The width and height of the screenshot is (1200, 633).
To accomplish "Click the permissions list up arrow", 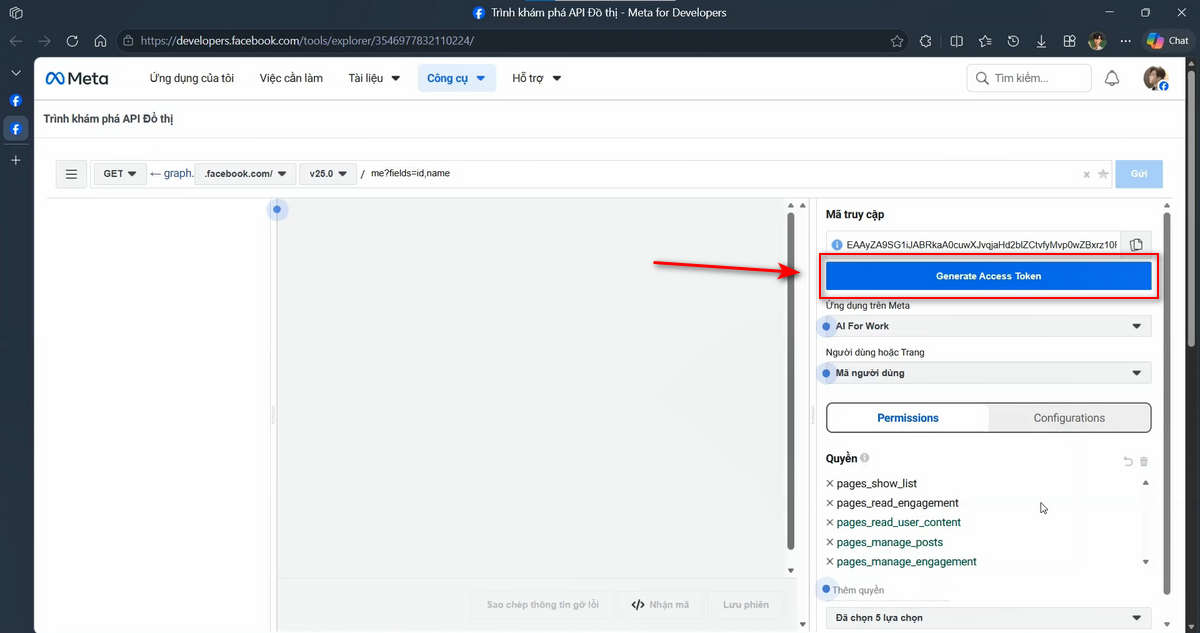I will point(1146,484).
